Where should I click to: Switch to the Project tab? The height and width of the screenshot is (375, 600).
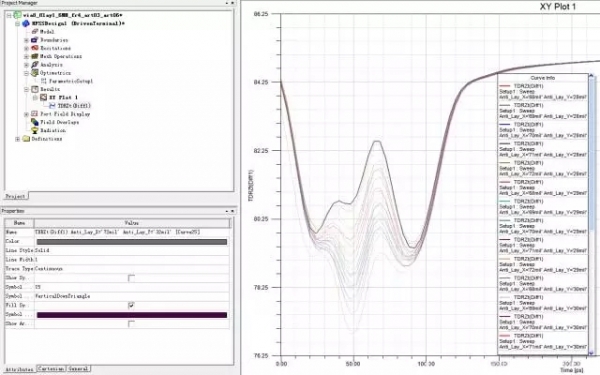point(16,196)
